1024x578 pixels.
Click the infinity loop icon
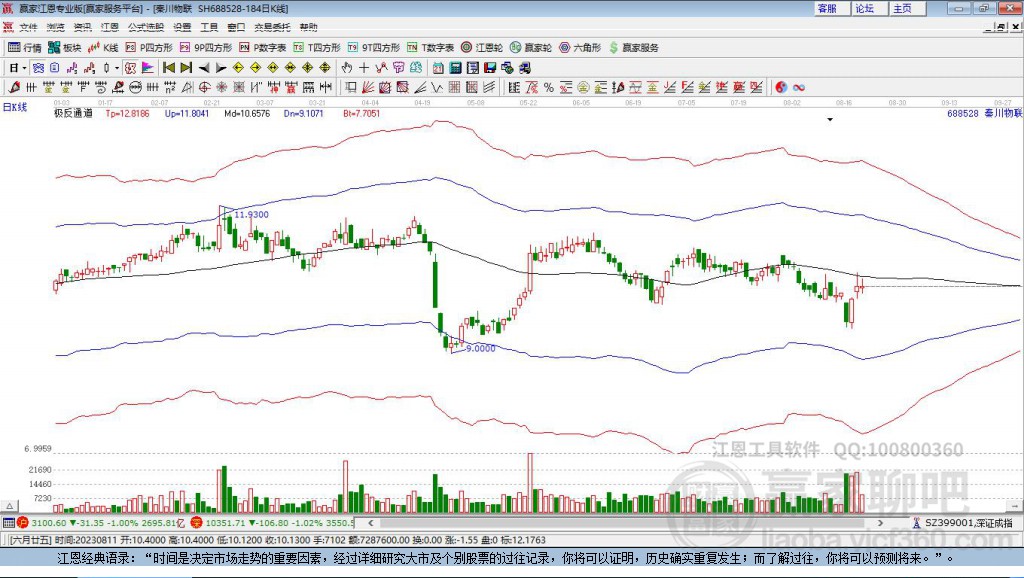tap(799, 88)
